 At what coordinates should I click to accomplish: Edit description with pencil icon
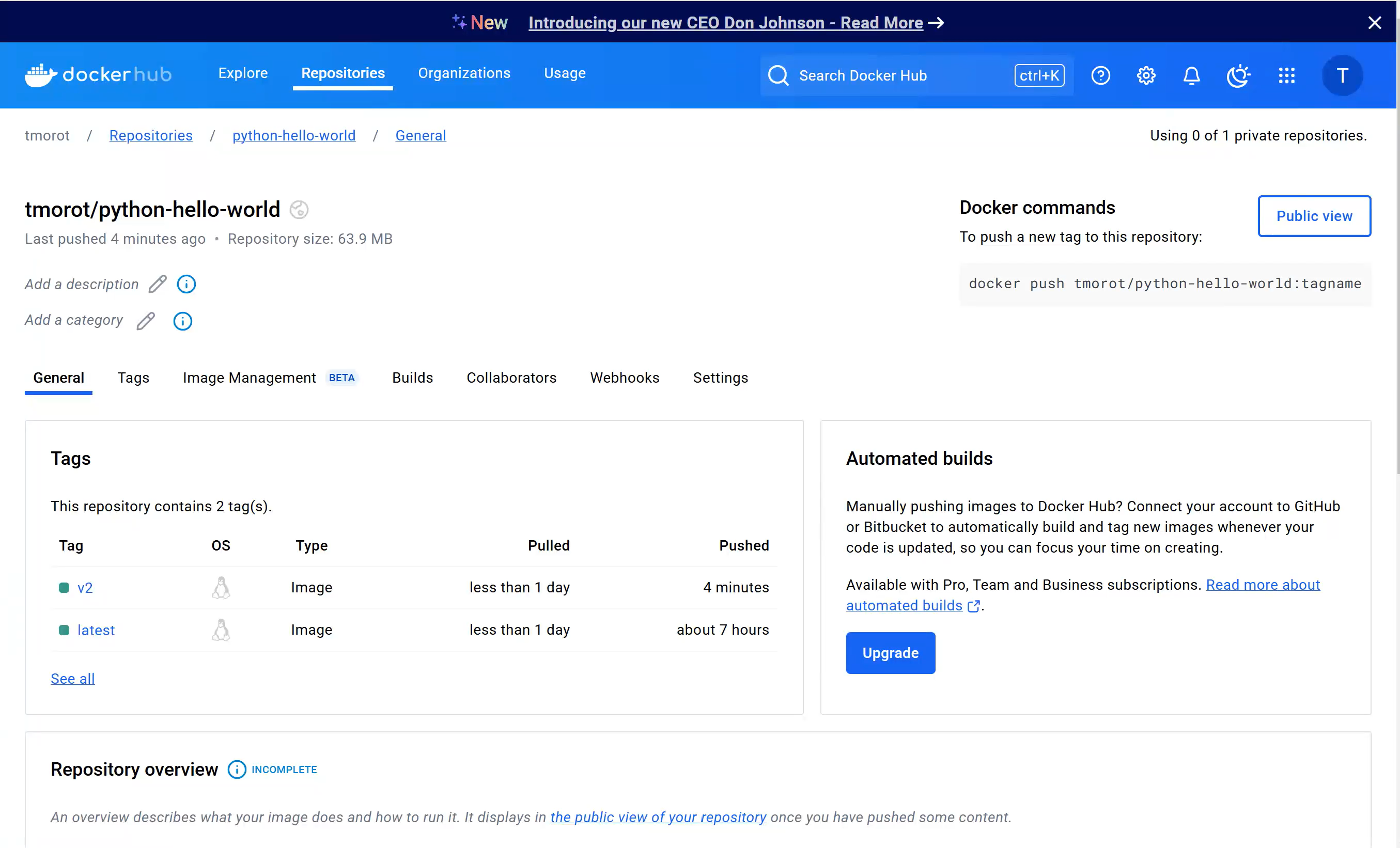click(x=158, y=284)
